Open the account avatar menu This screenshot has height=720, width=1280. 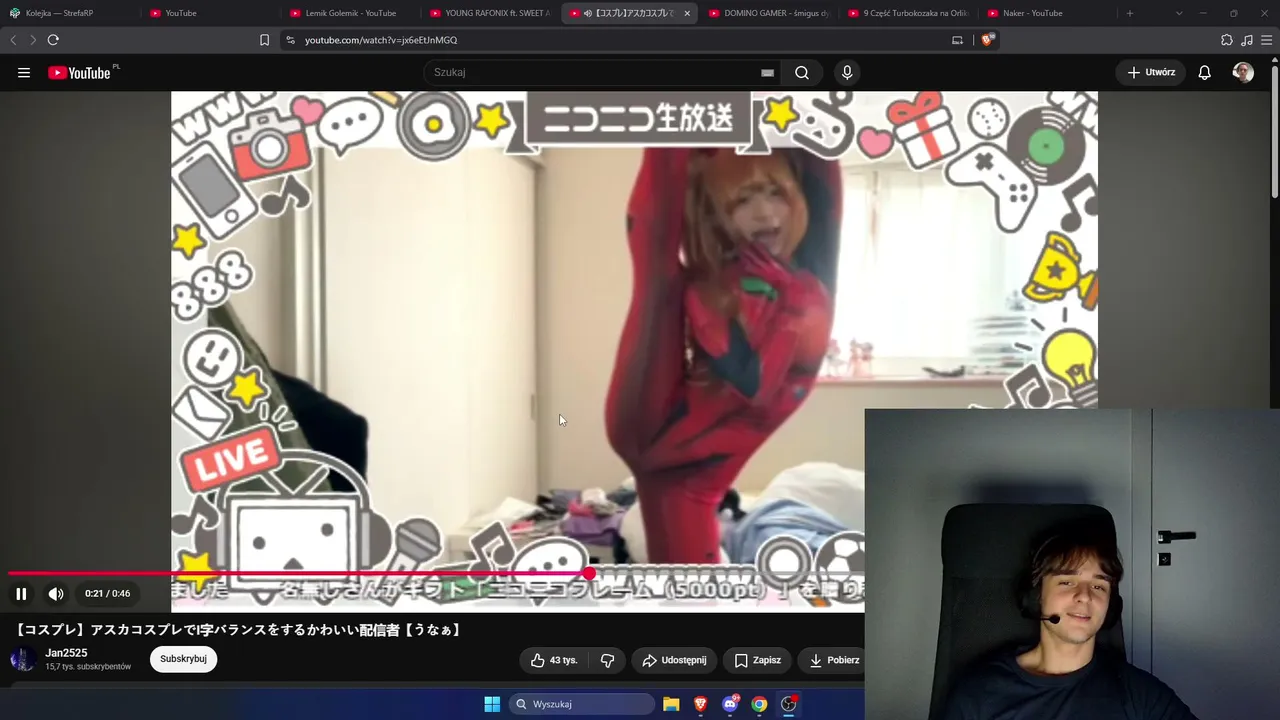[1243, 72]
